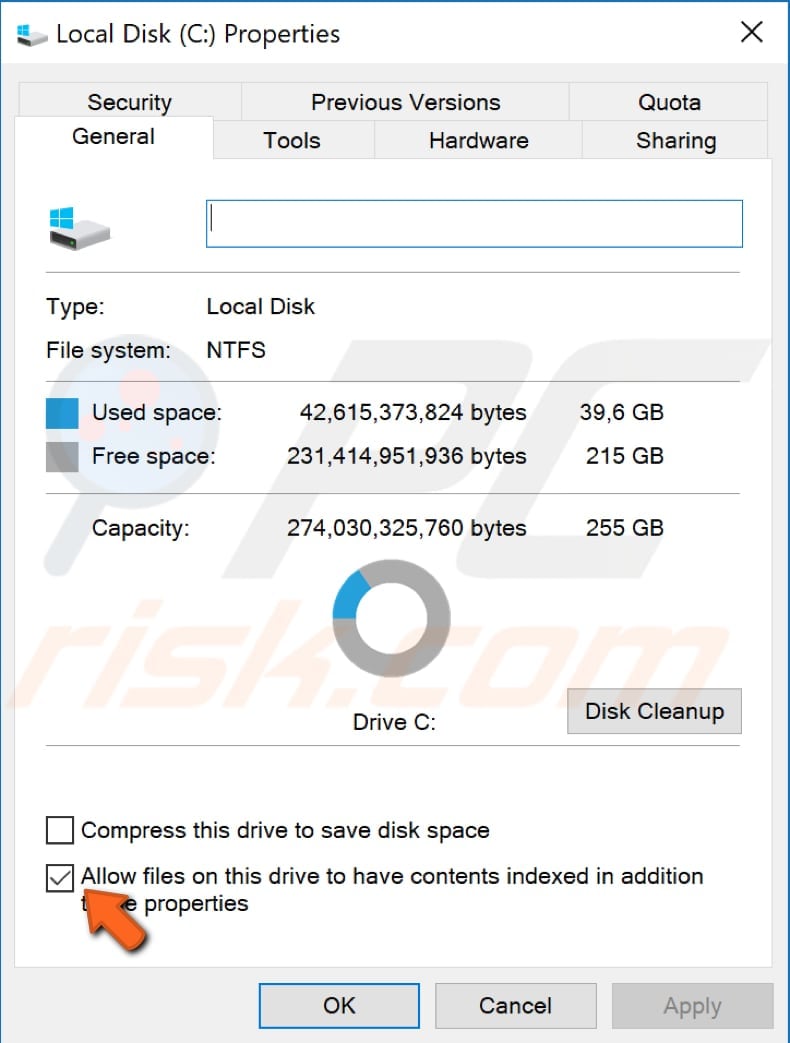
Task: Click the disk usage donut chart
Action: coord(392,619)
